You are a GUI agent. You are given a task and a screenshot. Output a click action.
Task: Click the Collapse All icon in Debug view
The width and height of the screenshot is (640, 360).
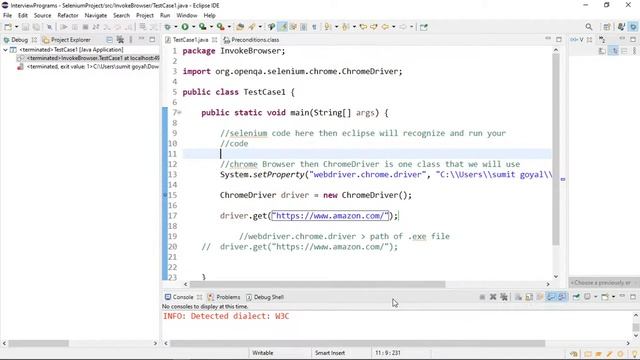click(x=109, y=40)
